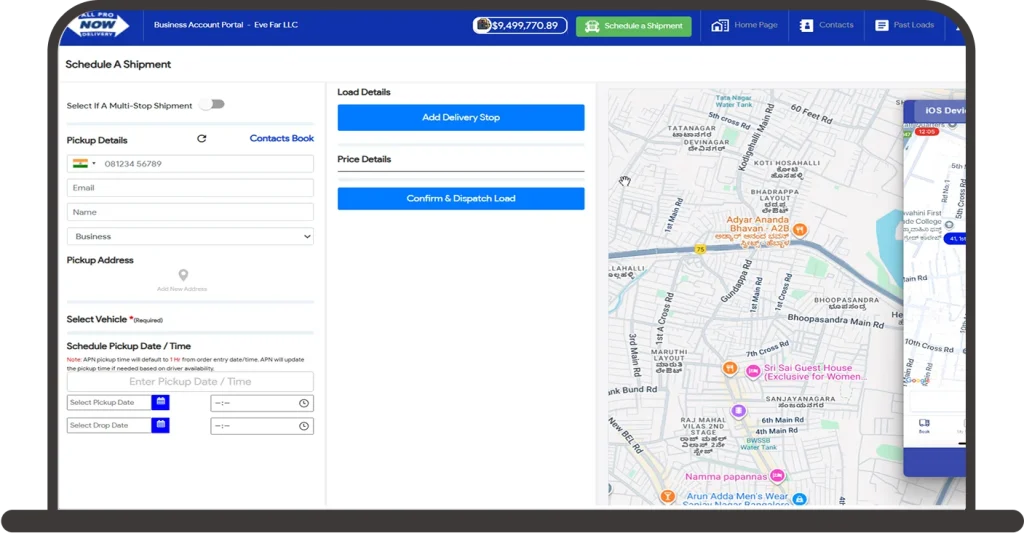Image resolution: width=1024 pixels, height=533 pixels.
Task: Expand the Business type dropdown
Action: click(x=190, y=237)
